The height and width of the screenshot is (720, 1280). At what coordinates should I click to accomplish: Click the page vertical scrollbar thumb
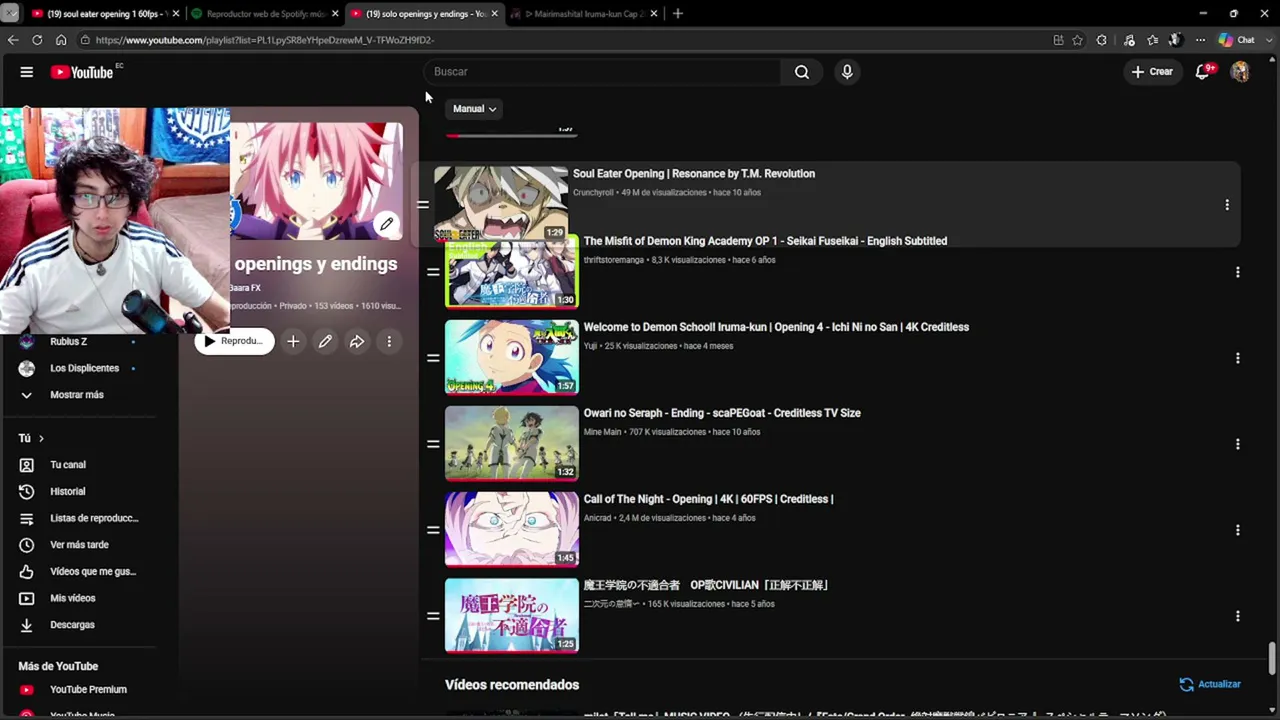pyautogui.click(x=1272, y=659)
